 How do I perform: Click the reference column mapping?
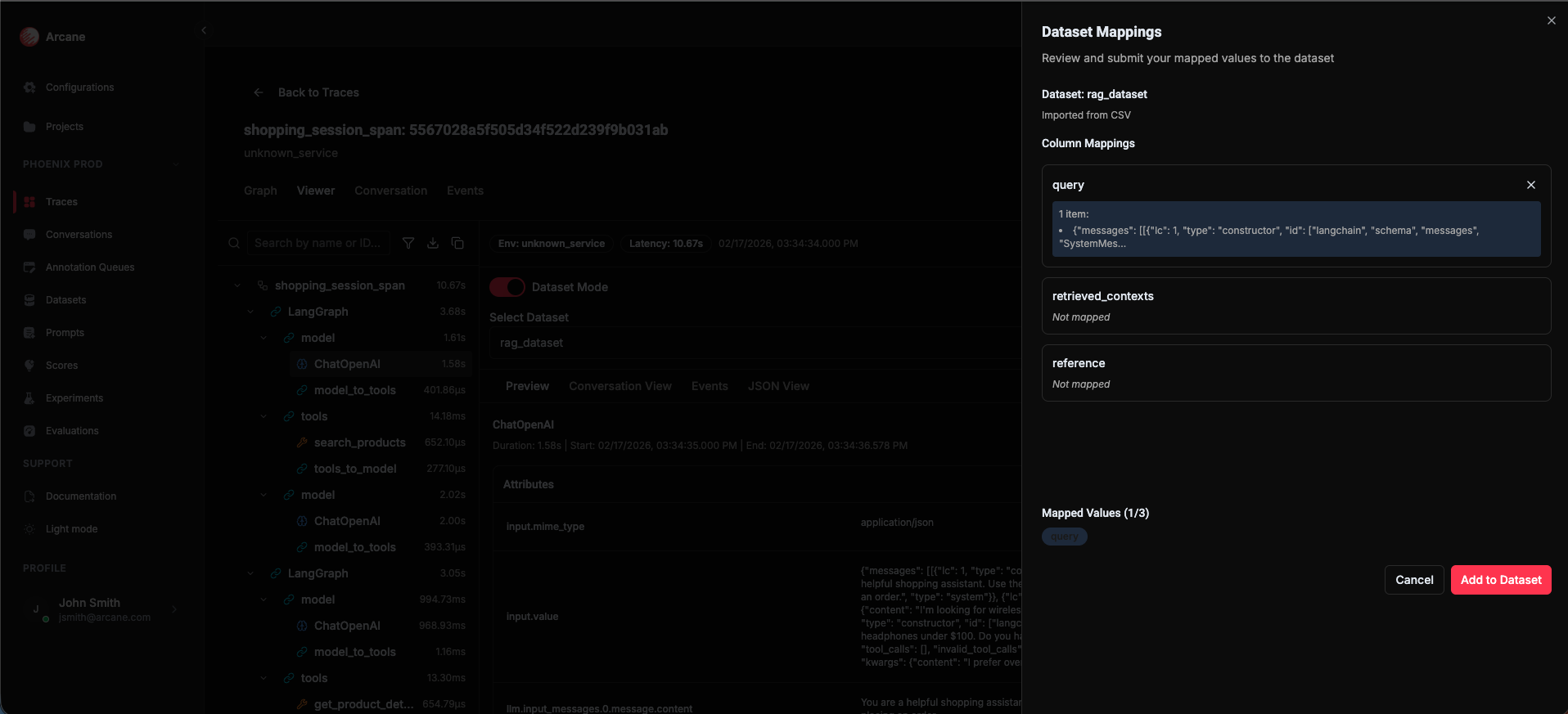tap(1296, 373)
